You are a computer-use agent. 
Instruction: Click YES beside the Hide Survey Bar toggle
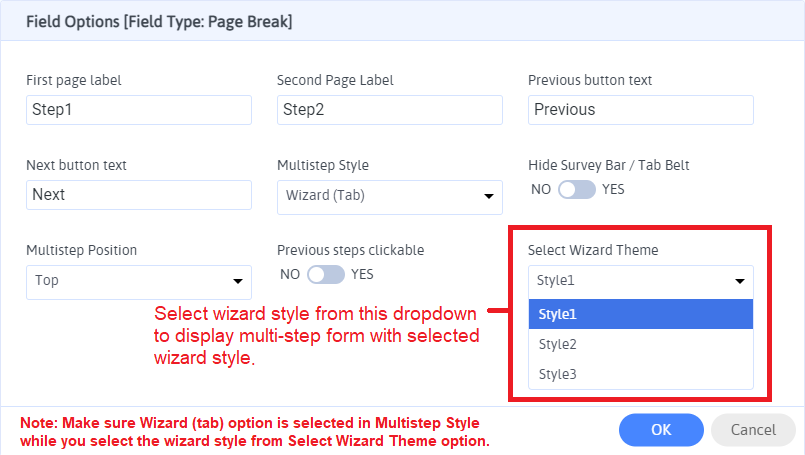click(x=613, y=189)
